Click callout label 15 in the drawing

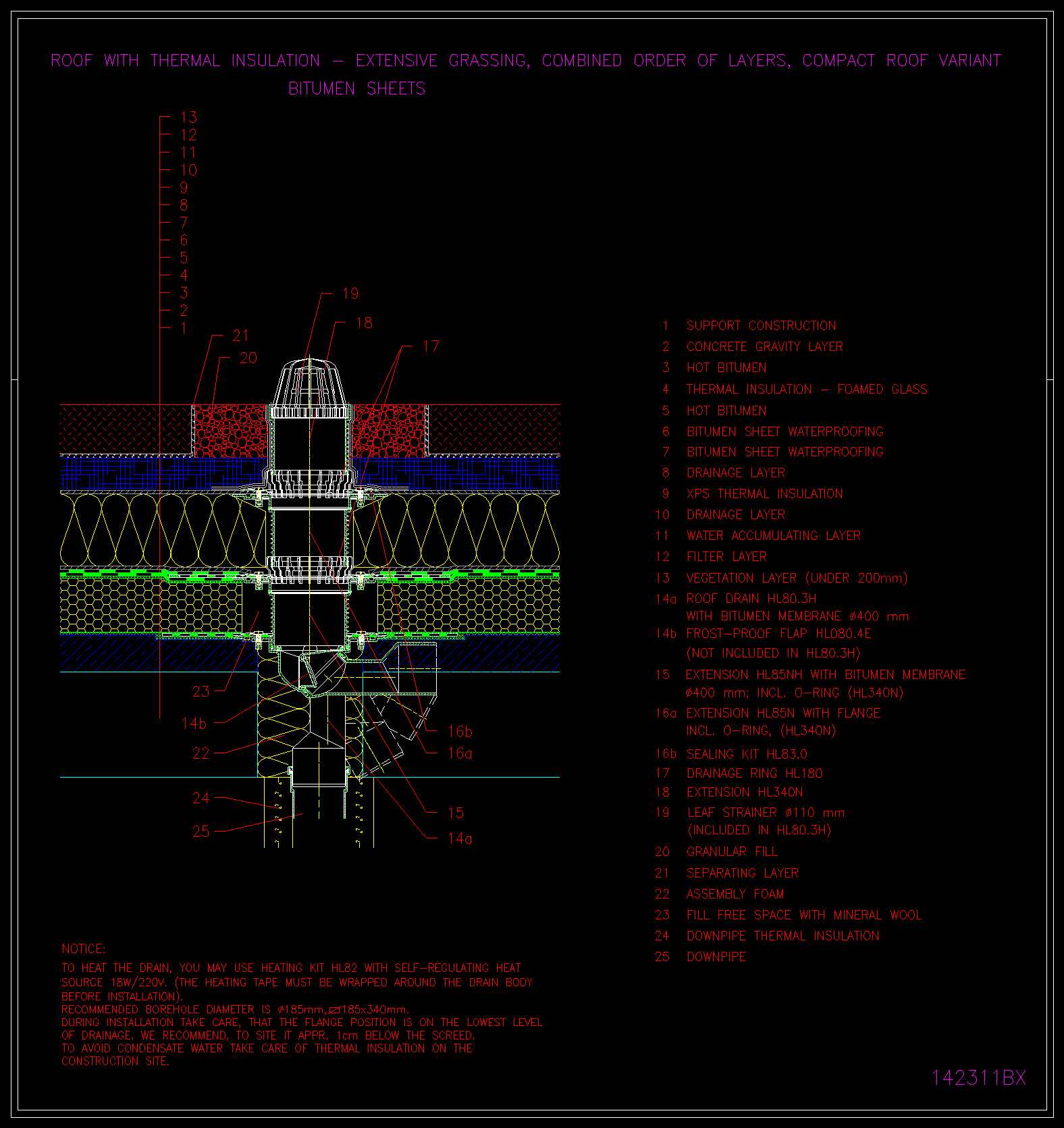coord(456,813)
